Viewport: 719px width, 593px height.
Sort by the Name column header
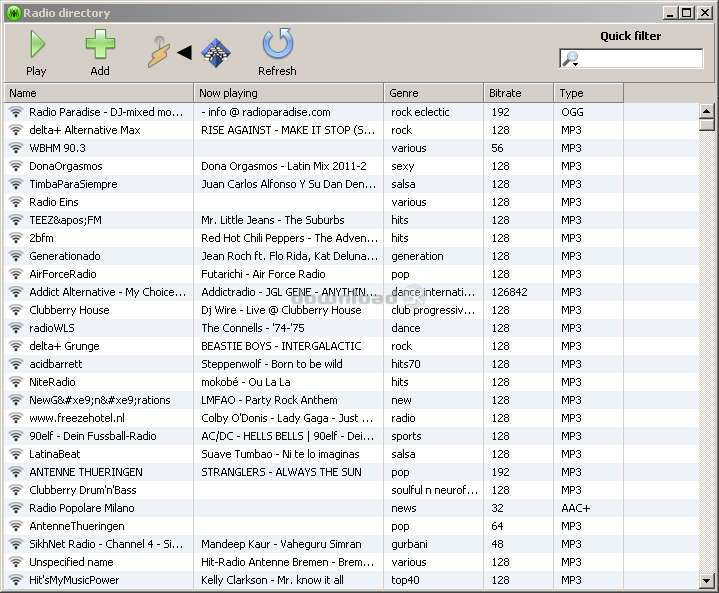point(99,93)
